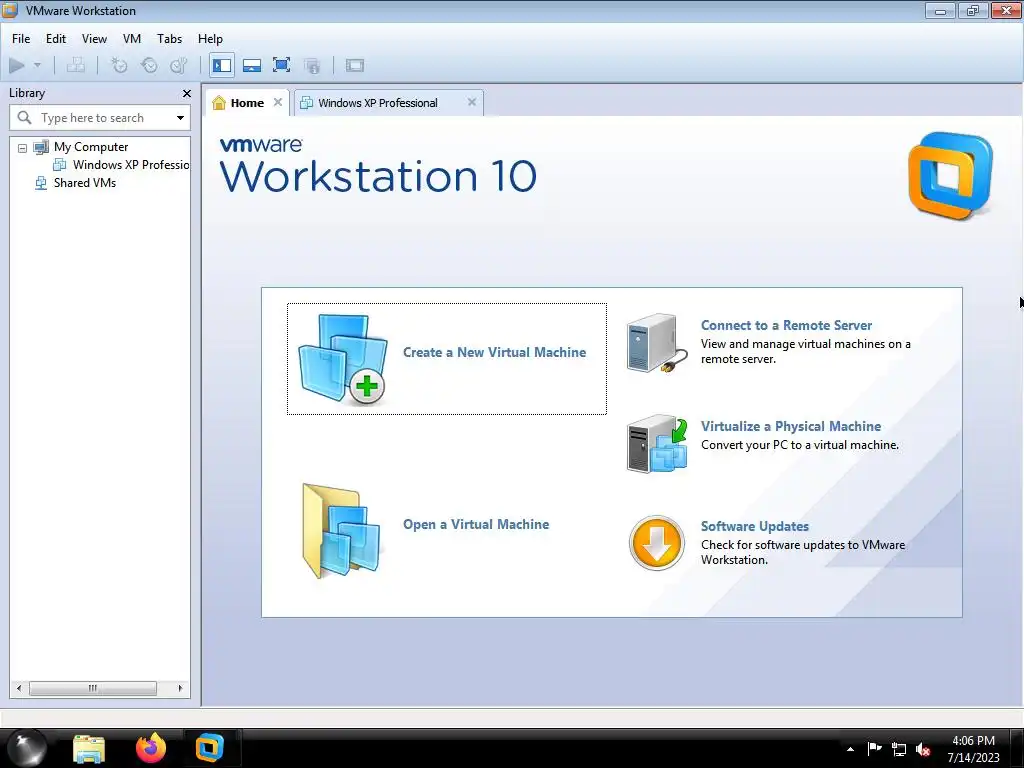Viewport: 1024px width, 768px height.
Task: Close the Windows XP Professional tab
Action: pyautogui.click(x=472, y=102)
